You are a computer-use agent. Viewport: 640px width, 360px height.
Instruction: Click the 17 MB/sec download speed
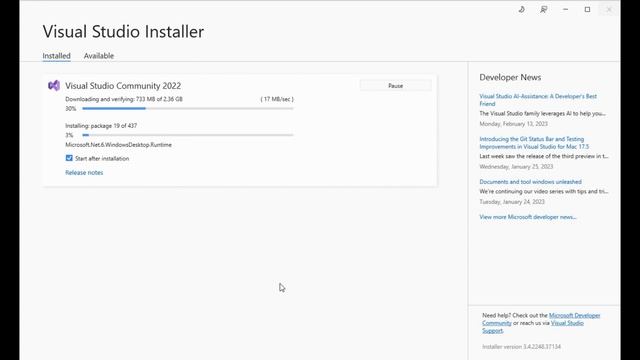coord(277,99)
